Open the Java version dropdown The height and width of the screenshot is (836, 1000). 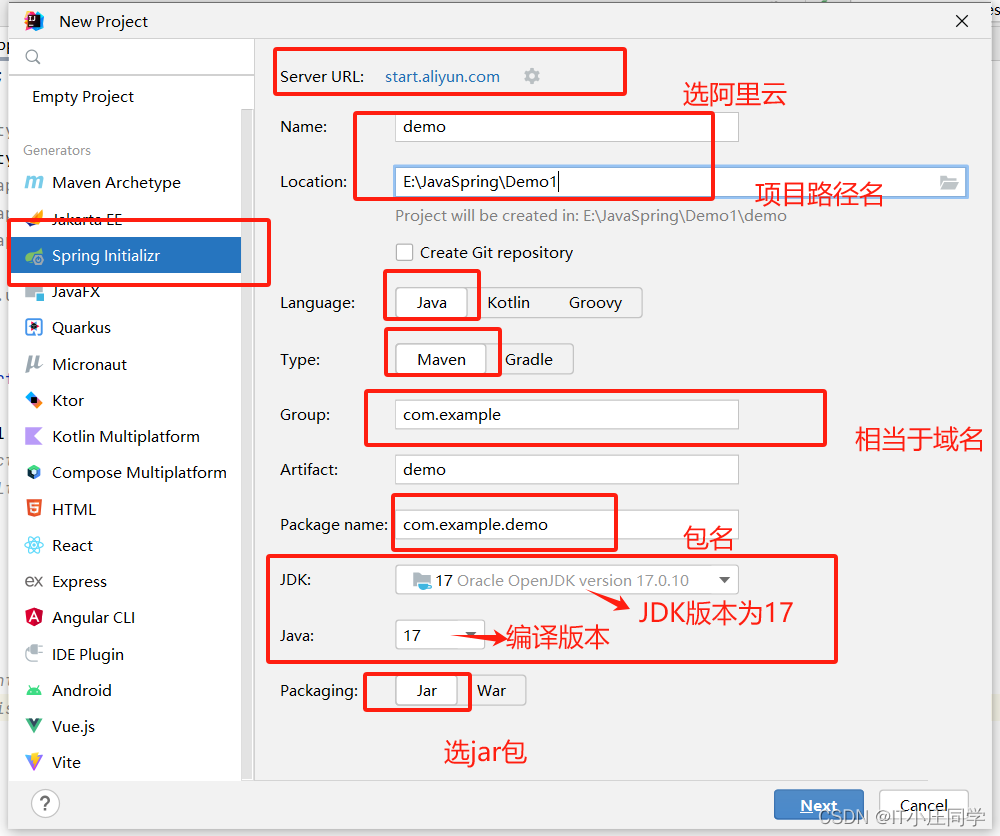tap(439, 635)
